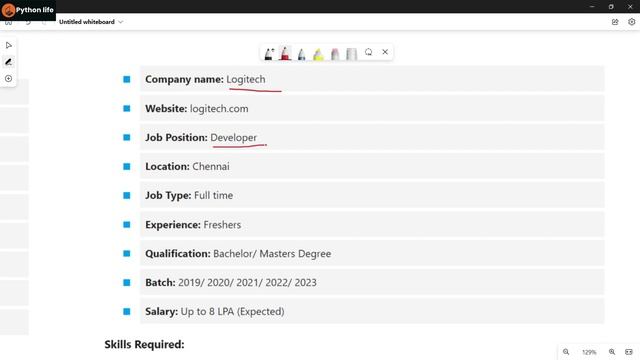This screenshot has width=640, height=360.
Task: Click the 'Skills Required:' heading
Action: tap(144, 344)
